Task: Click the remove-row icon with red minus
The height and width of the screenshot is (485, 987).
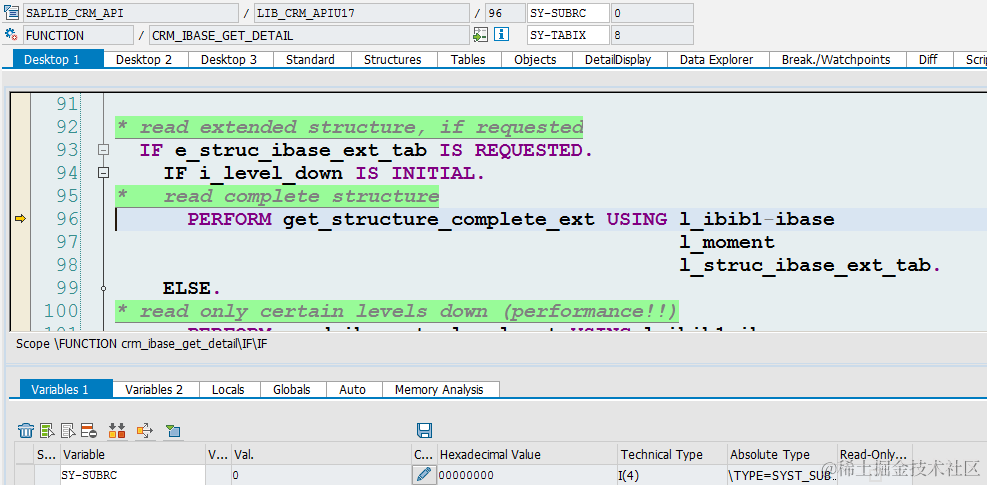Action: click(x=88, y=431)
